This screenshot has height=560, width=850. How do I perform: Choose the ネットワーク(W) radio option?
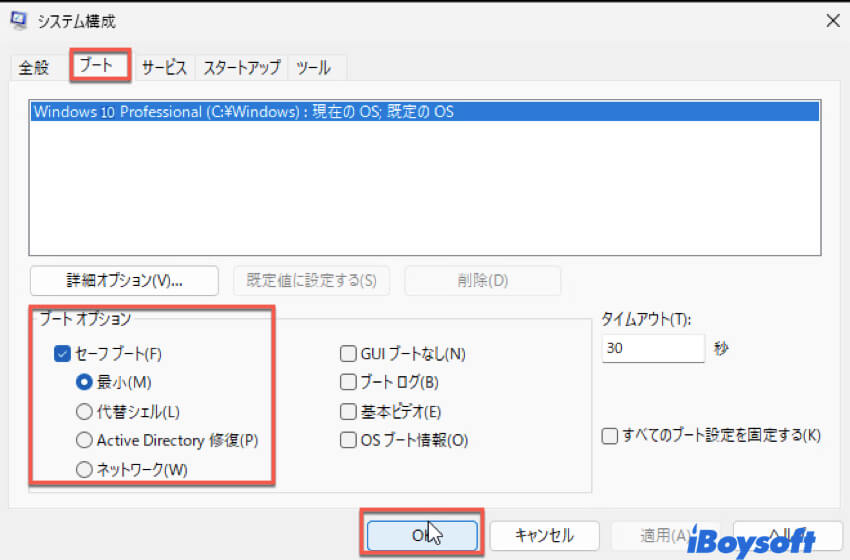(84, 469)
